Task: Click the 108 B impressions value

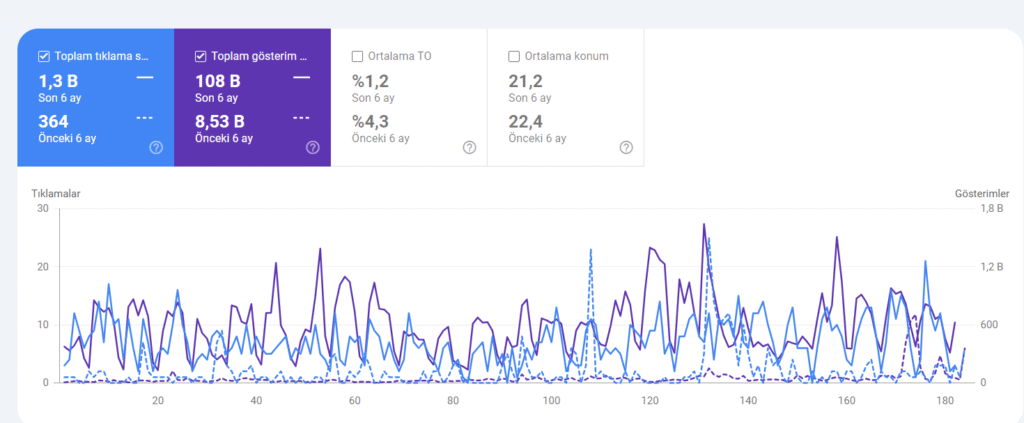Action: tap(218, 81)
